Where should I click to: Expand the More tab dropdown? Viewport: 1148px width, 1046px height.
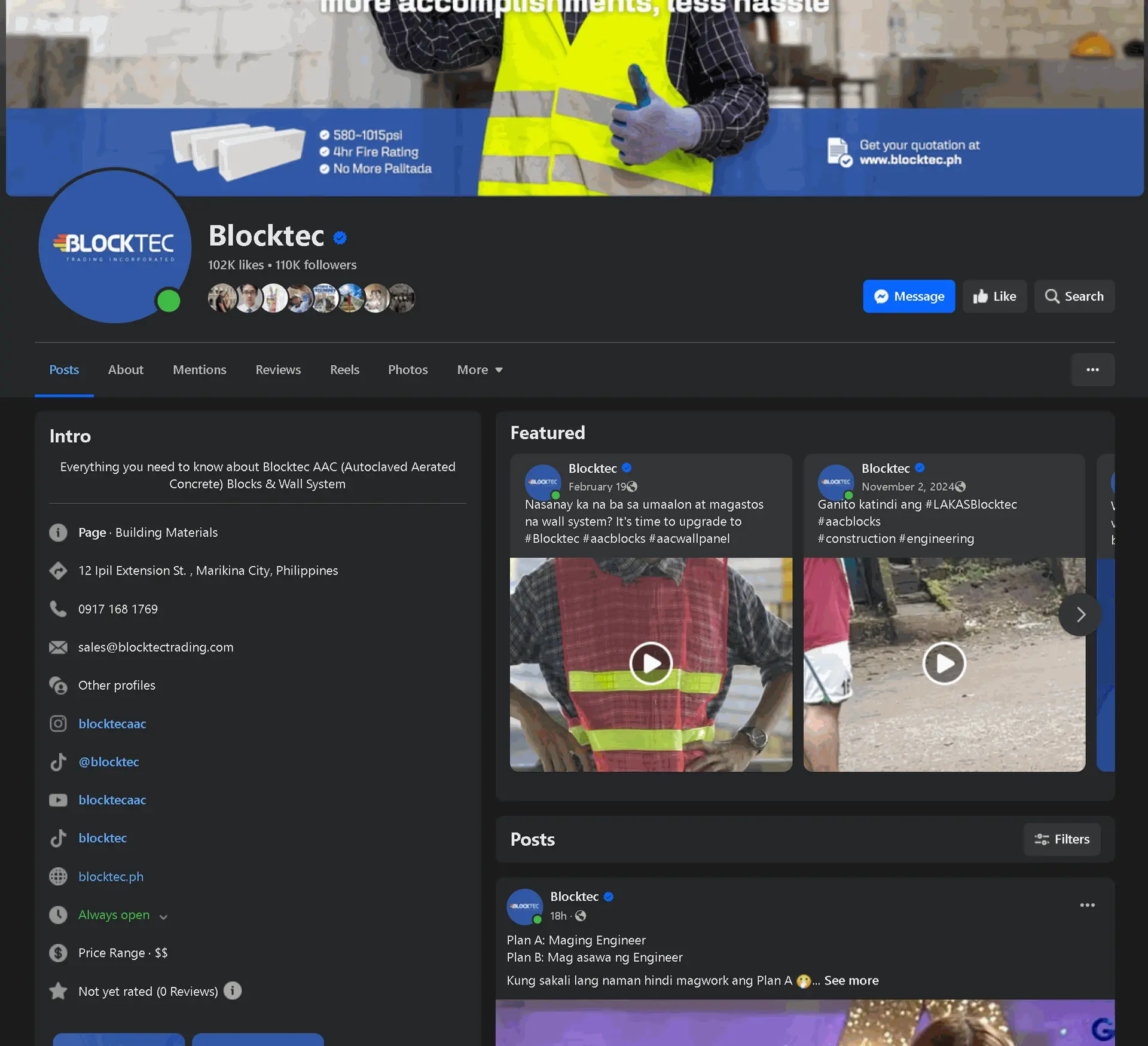[x=480, y=370]
